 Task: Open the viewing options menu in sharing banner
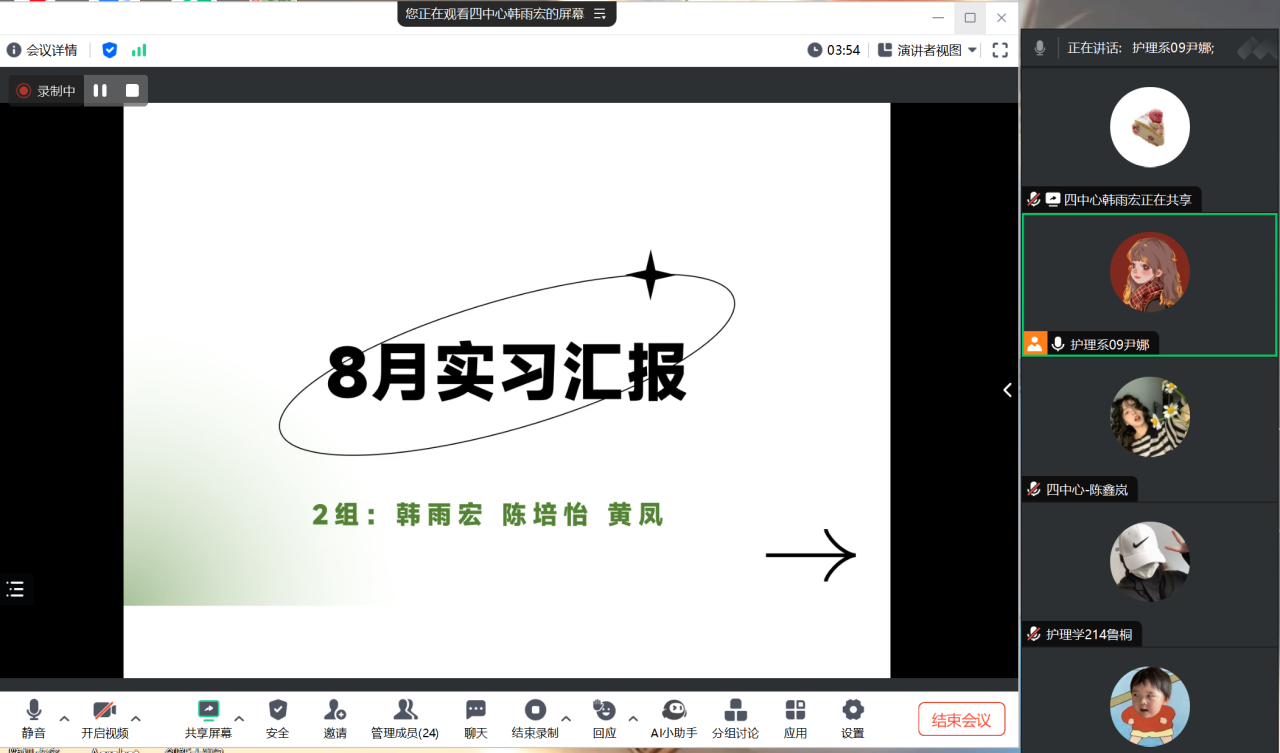tap(600, 14)
